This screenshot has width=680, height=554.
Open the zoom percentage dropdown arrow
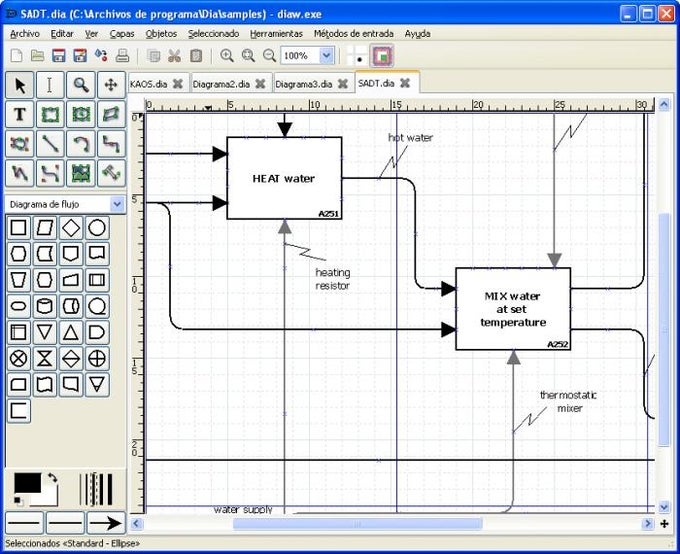327,56
